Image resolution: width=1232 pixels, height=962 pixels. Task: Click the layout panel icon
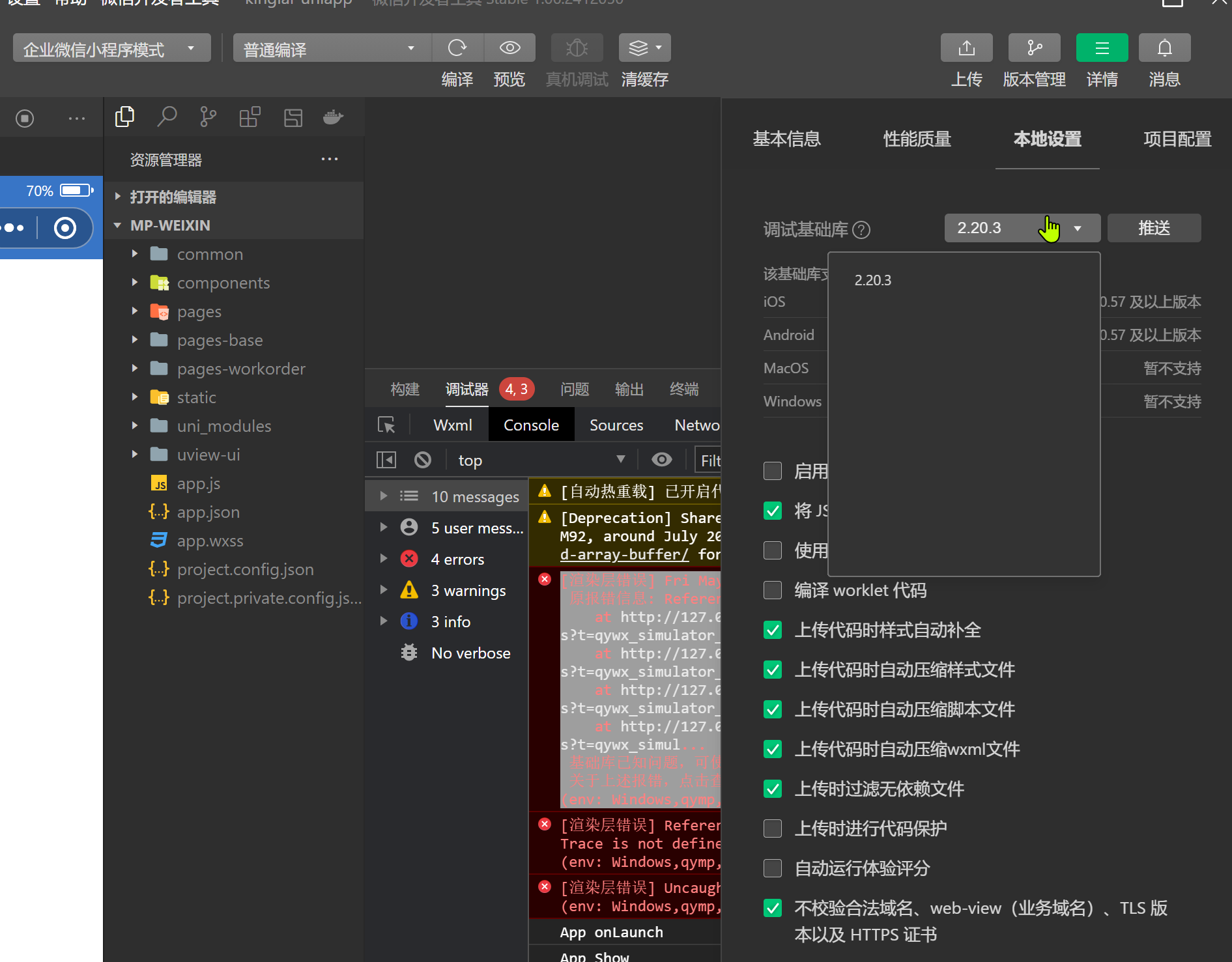coord(293,117)
